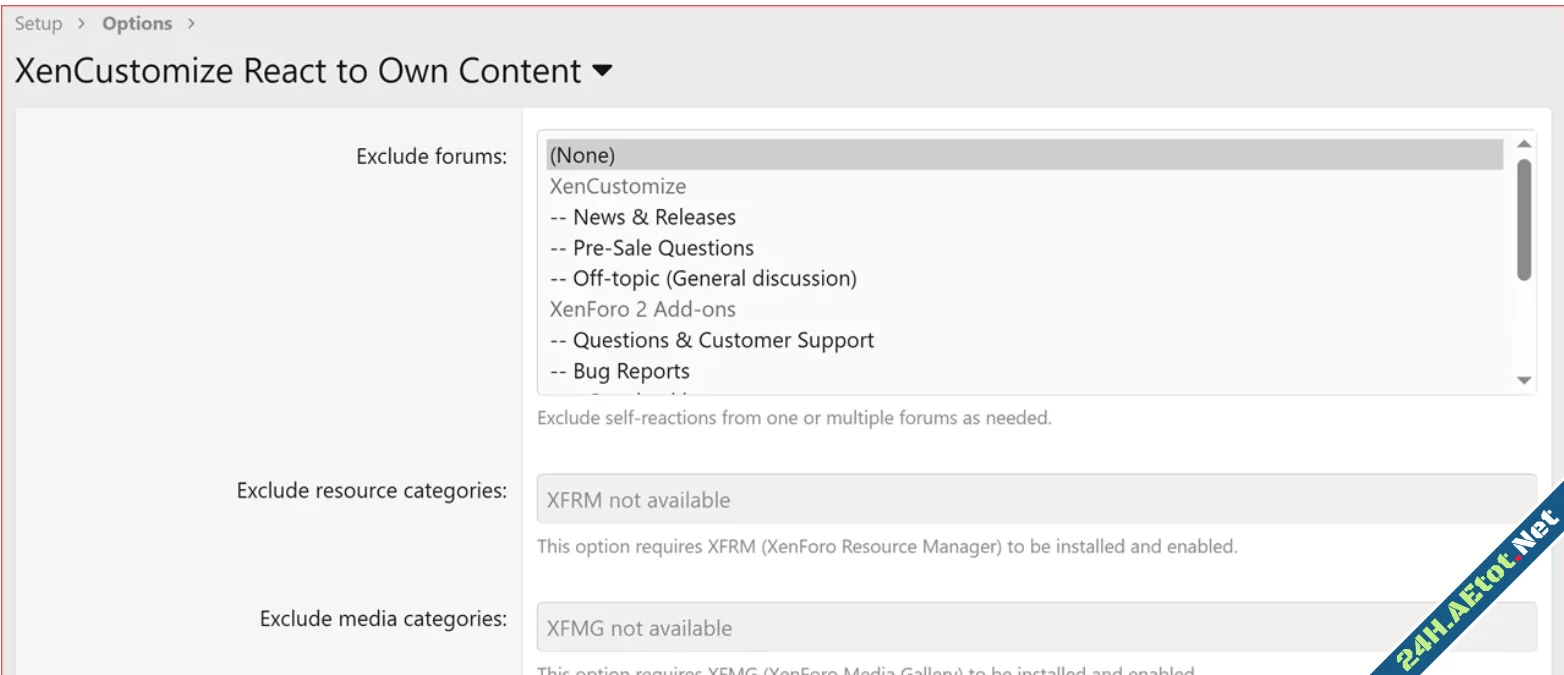This screenshot has height=675, width=1564.
Task: Click the XenCustomize category heading in list
Action: point(617,186)
